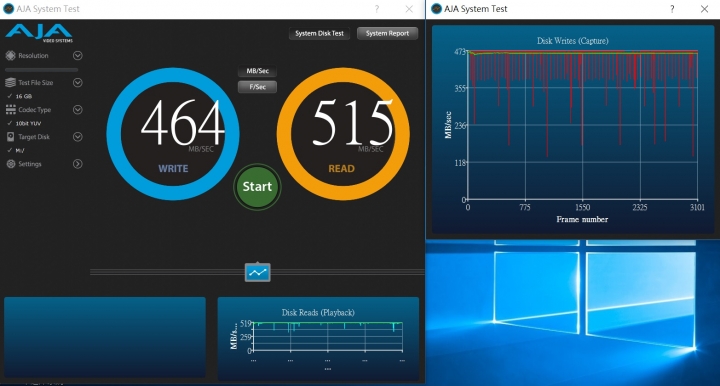720x386 pixels.
Task: Click the Target Disk drive icon
Action: (x=11, y=137)
